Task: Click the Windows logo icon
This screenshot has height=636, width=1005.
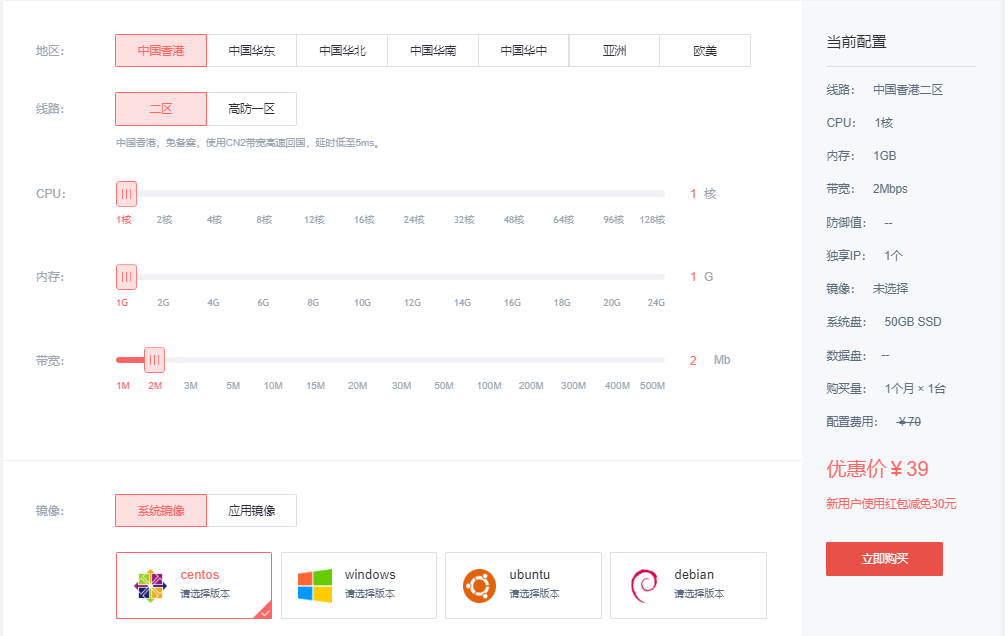Action: [315, 586]
